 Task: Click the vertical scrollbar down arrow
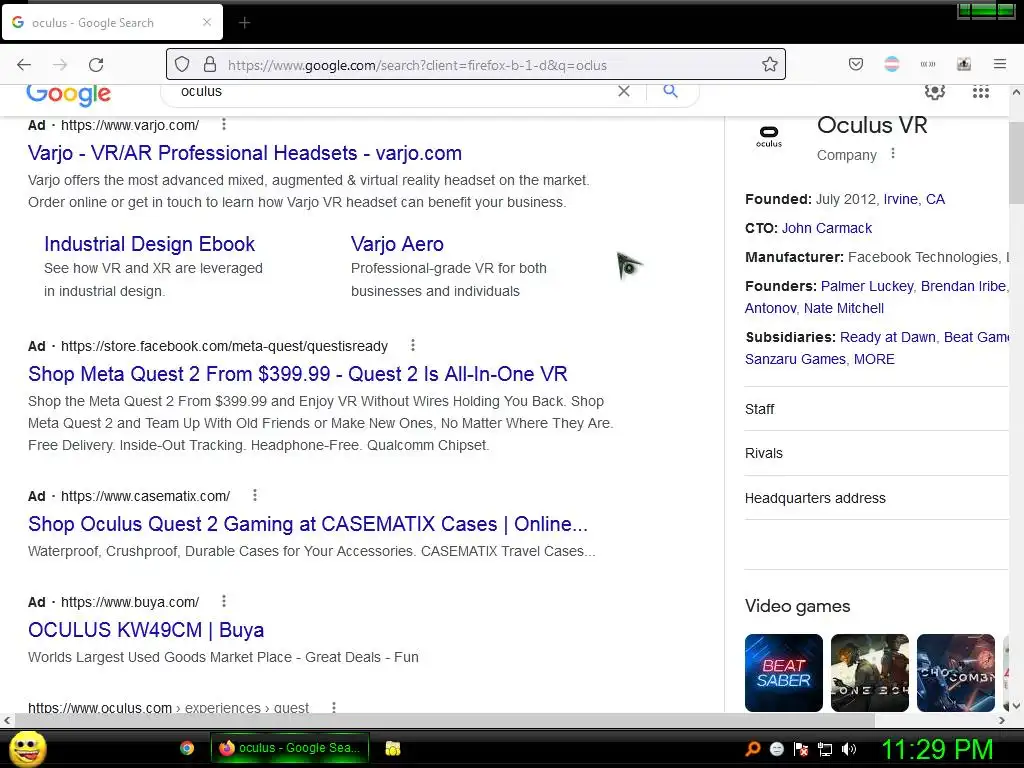point(1016,706)
